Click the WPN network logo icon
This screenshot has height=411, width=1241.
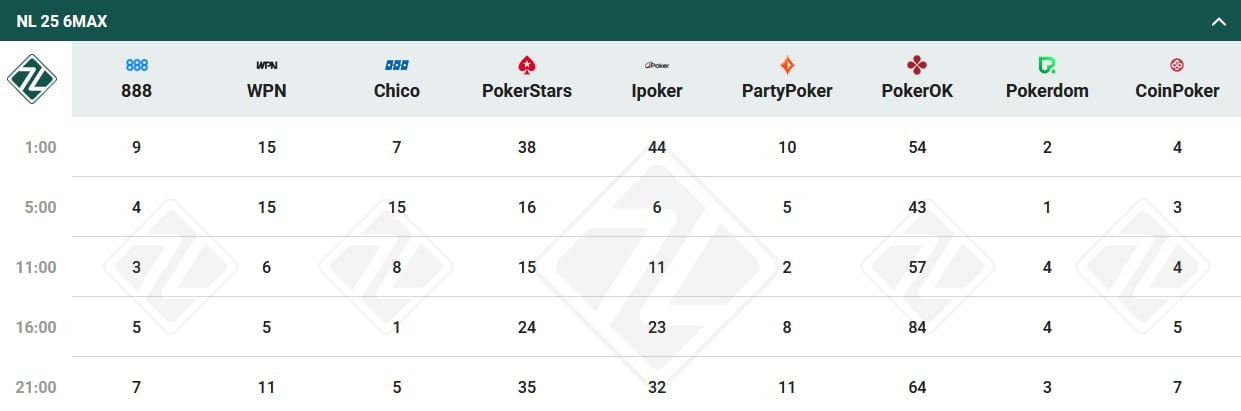tap(267, 66)
